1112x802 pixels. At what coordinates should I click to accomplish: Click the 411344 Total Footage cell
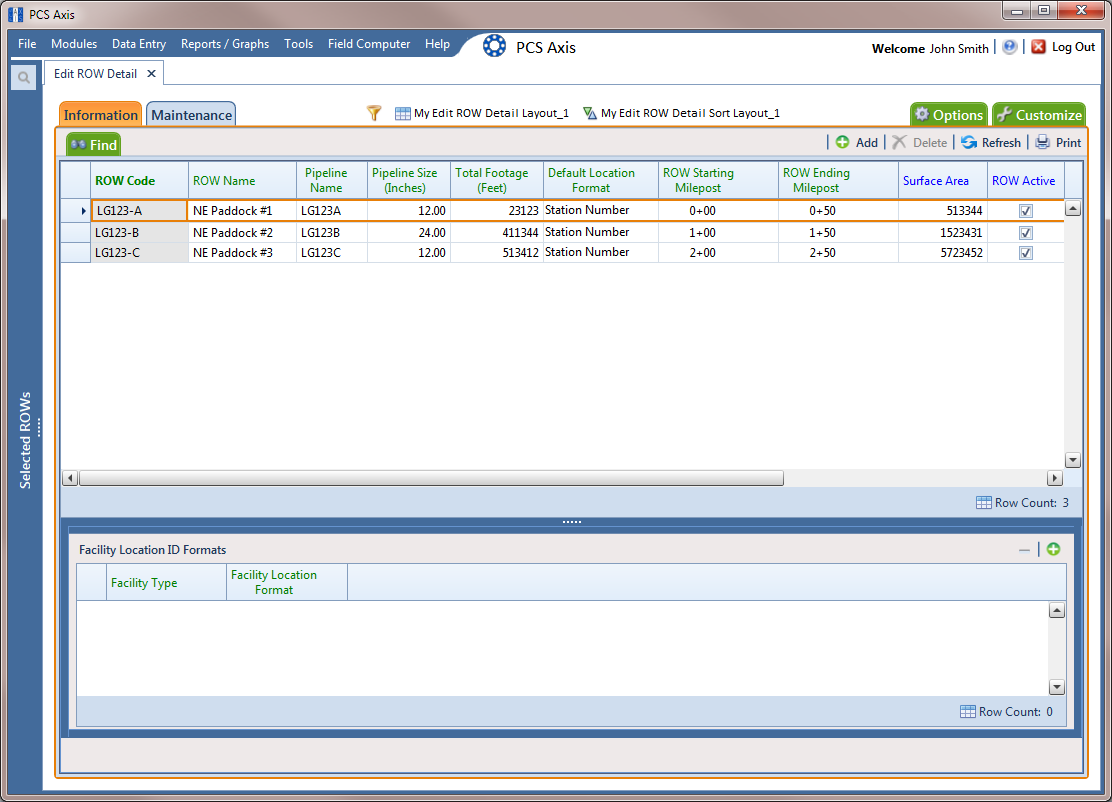point(496,233)
